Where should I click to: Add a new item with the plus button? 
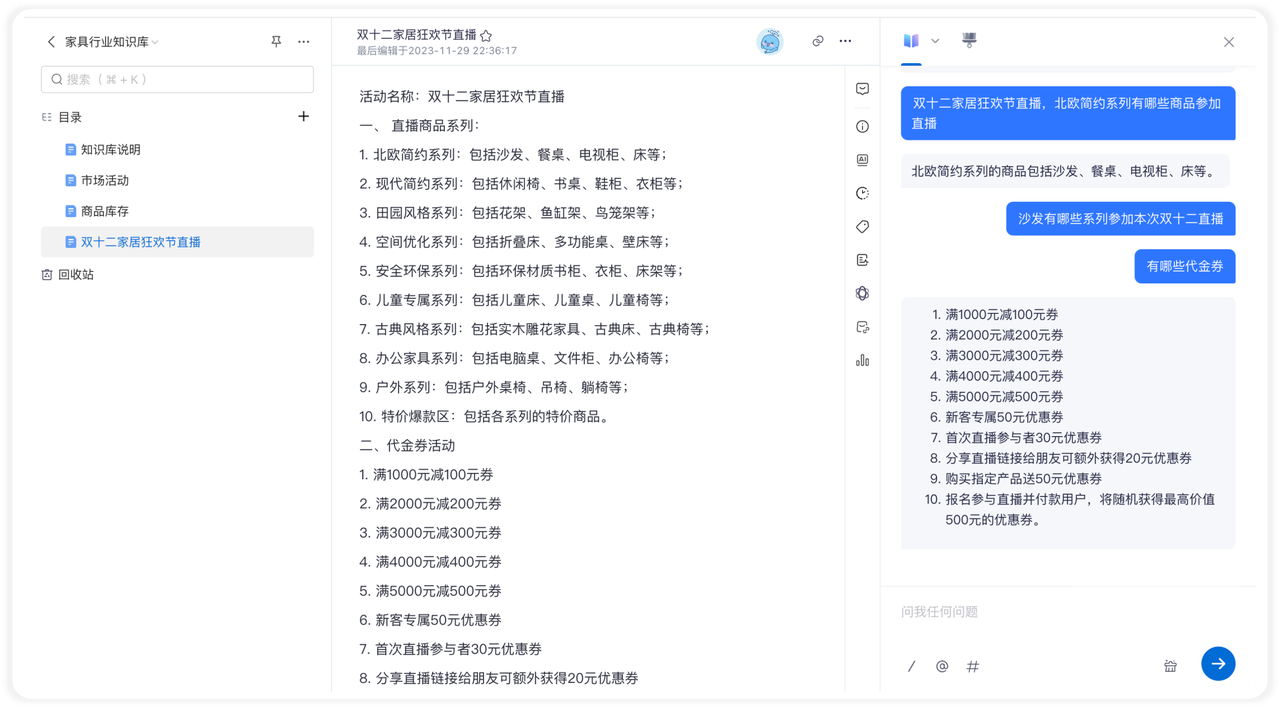click(304, 117)
